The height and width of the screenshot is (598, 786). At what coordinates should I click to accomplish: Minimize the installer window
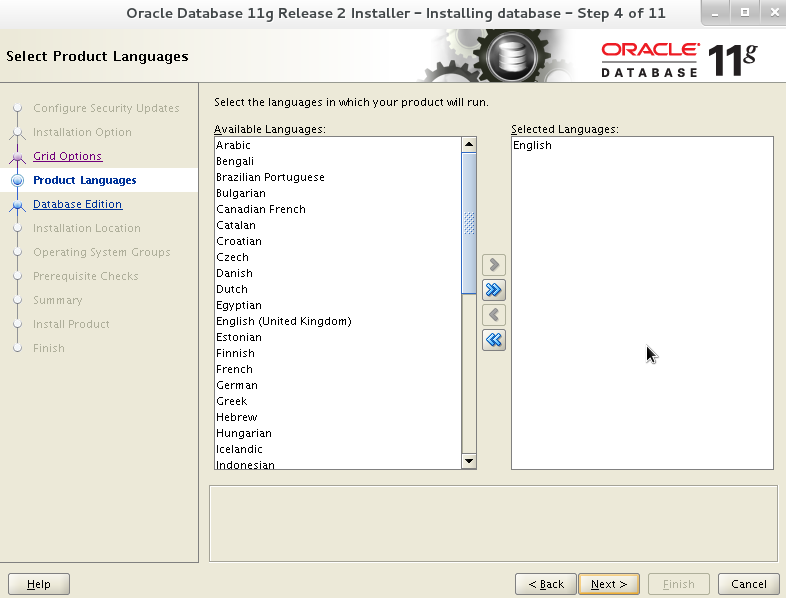coord(715,13)
